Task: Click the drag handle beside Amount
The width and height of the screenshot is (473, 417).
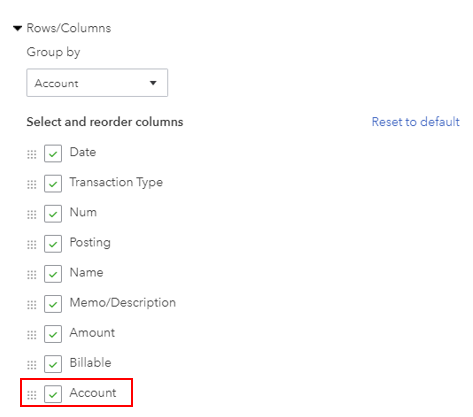Action: tap(32, 335)
